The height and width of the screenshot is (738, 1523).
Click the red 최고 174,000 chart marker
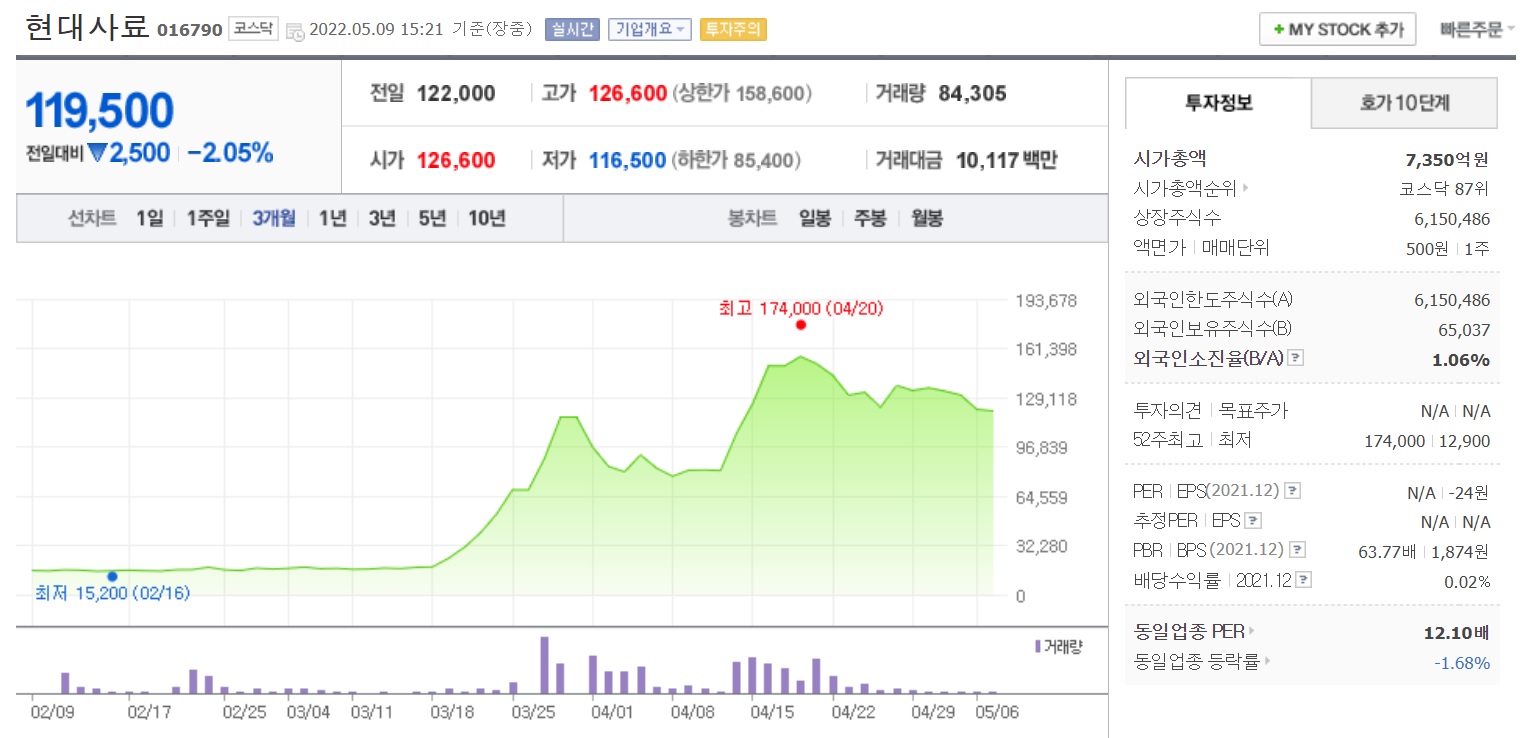pos(800,323)
